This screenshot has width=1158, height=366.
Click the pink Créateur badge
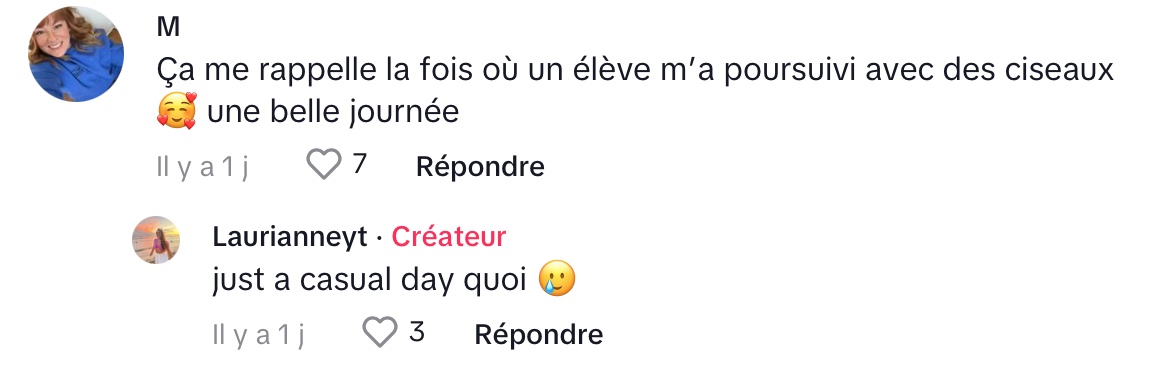click(x=448, y=237)
